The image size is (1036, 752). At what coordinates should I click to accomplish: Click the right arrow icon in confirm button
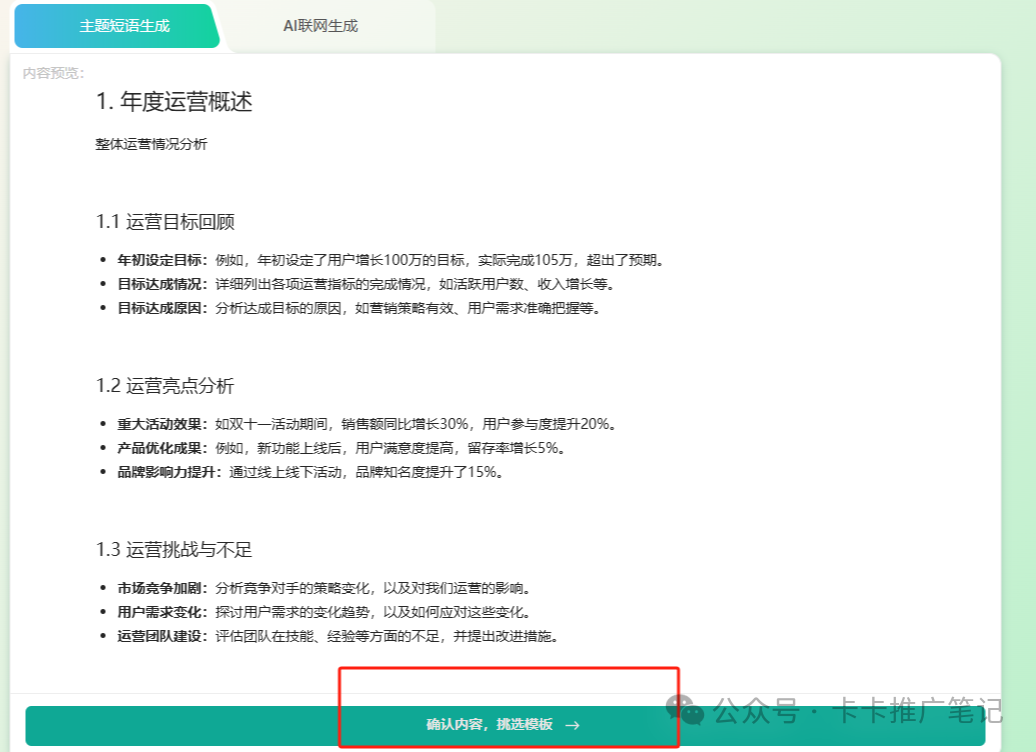(x=572, y=725)
